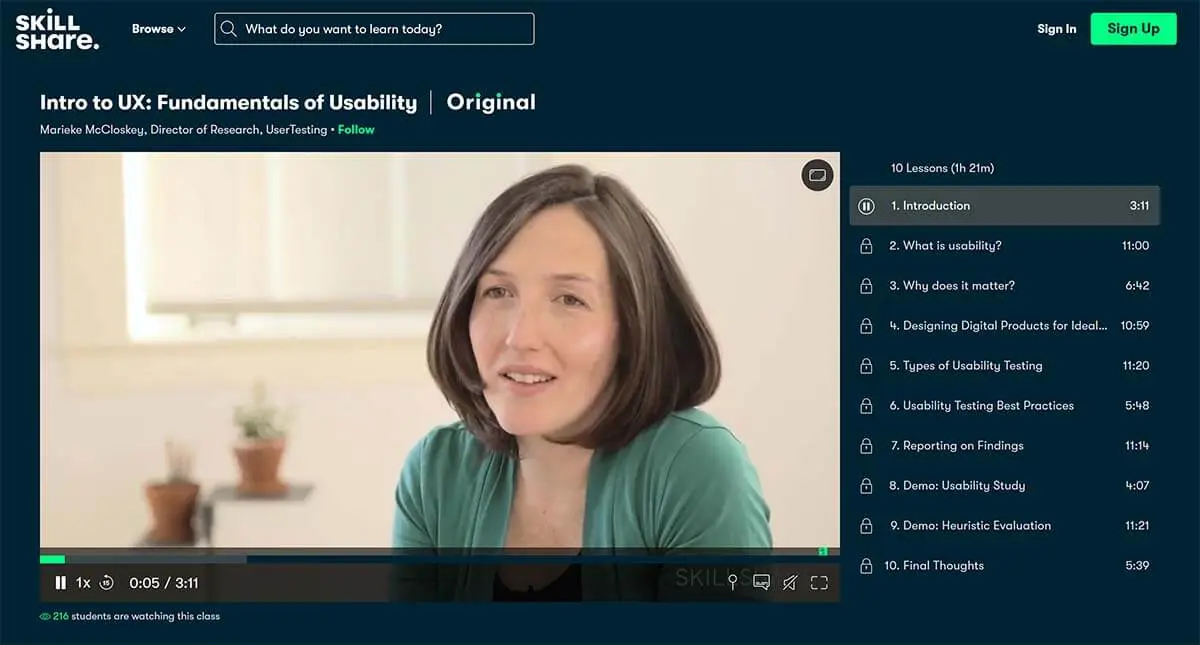Click the search magnifier icon
This screenshot has width=1200, height=645.
229,29
